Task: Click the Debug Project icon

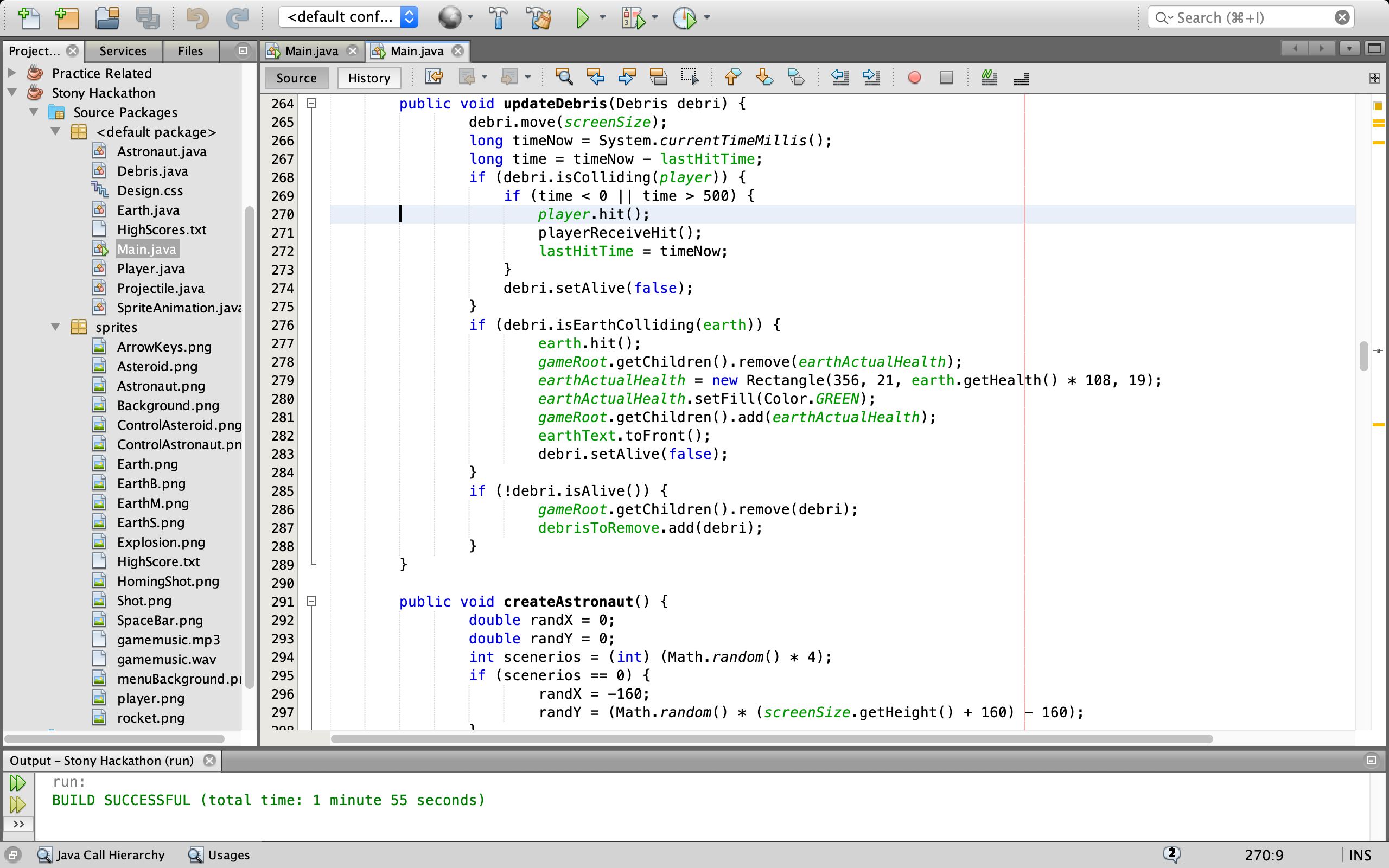Action: click(633, 18)
